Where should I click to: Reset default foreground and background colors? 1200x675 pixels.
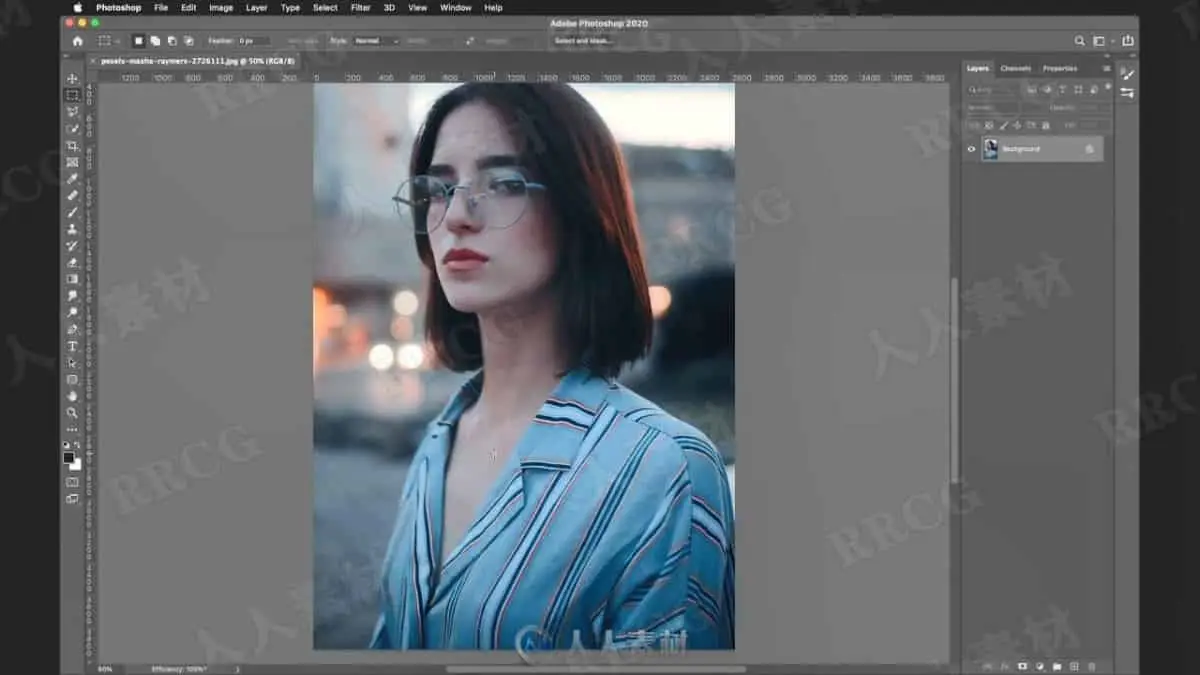67,446
